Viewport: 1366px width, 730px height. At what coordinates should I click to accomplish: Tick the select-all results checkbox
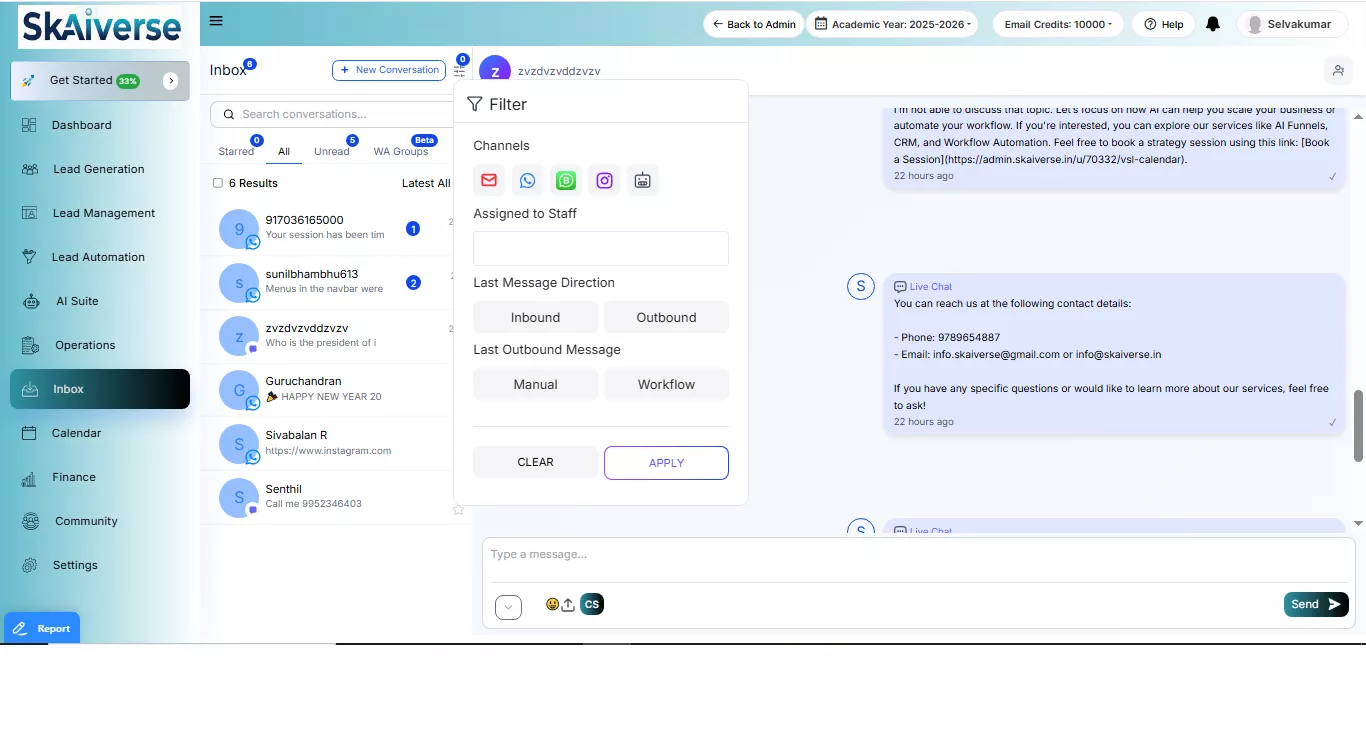pyautogui.click(x=218, y=183)
